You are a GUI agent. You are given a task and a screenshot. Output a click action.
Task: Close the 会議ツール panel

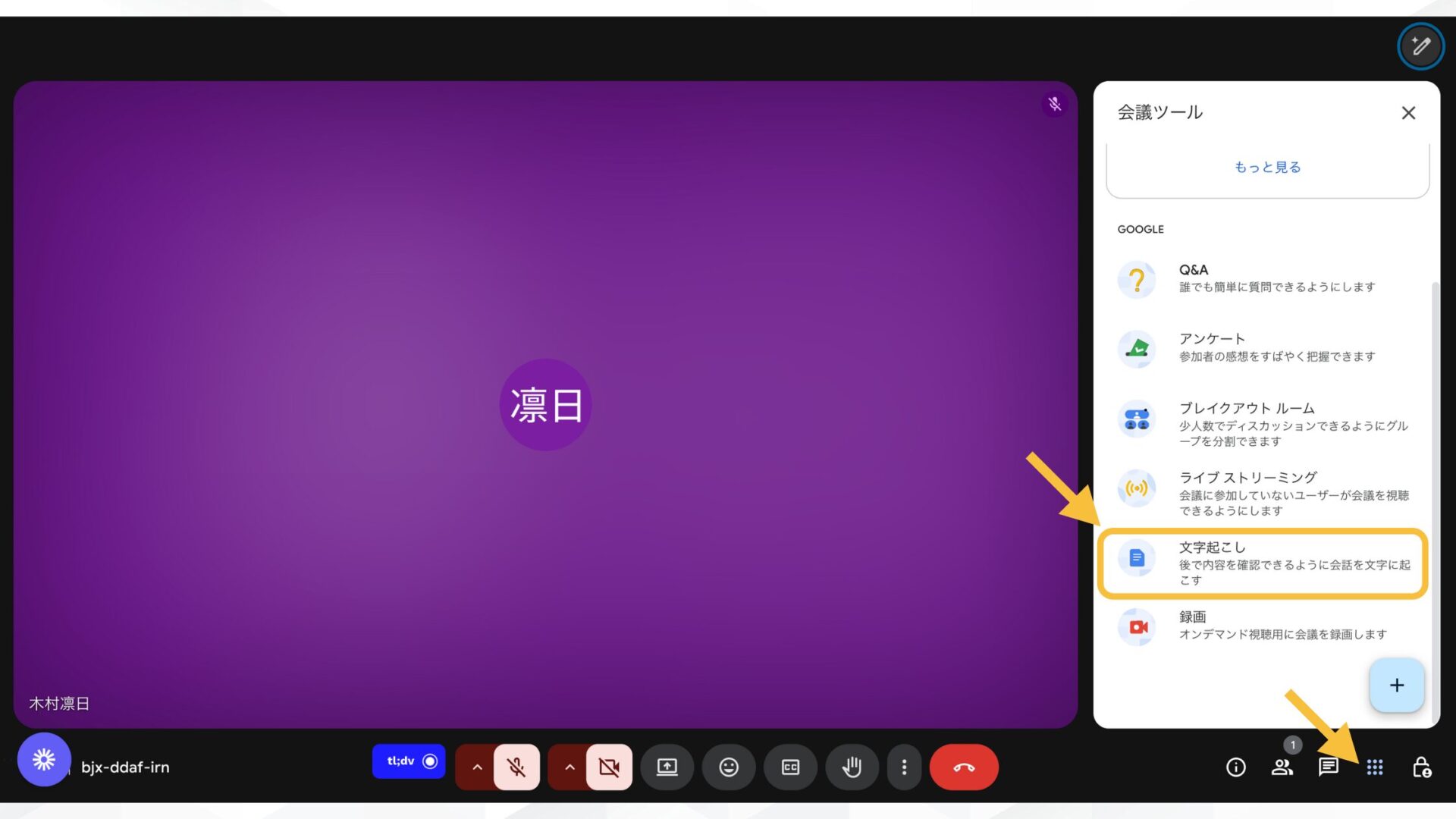1408,112
